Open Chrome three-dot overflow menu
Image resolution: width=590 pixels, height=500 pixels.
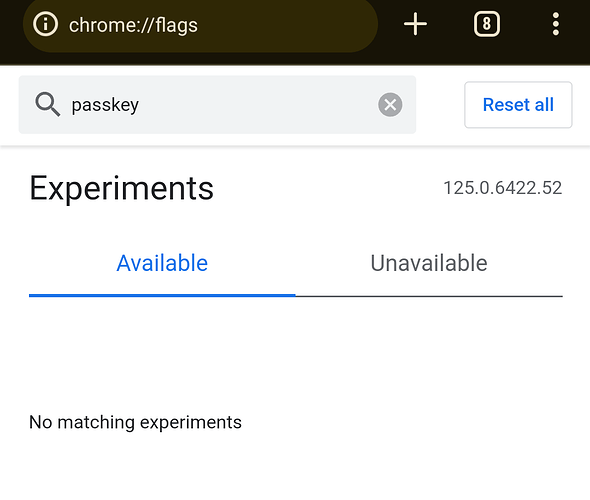pos(555,24)
